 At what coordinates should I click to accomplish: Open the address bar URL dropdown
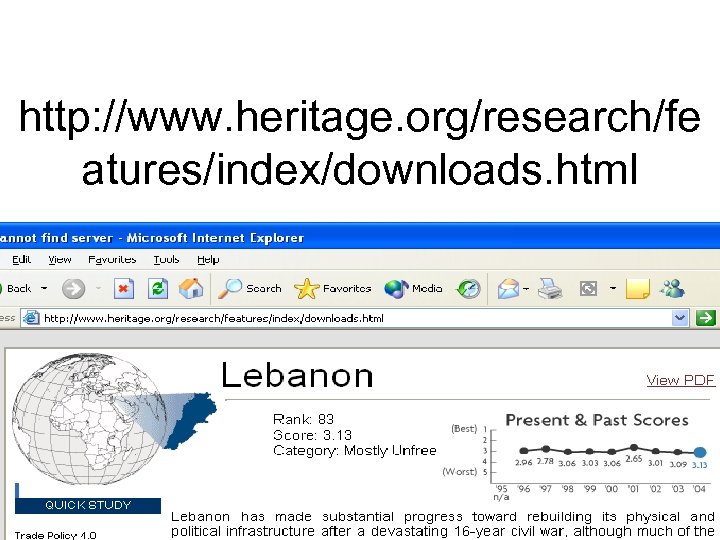(680, 318)
